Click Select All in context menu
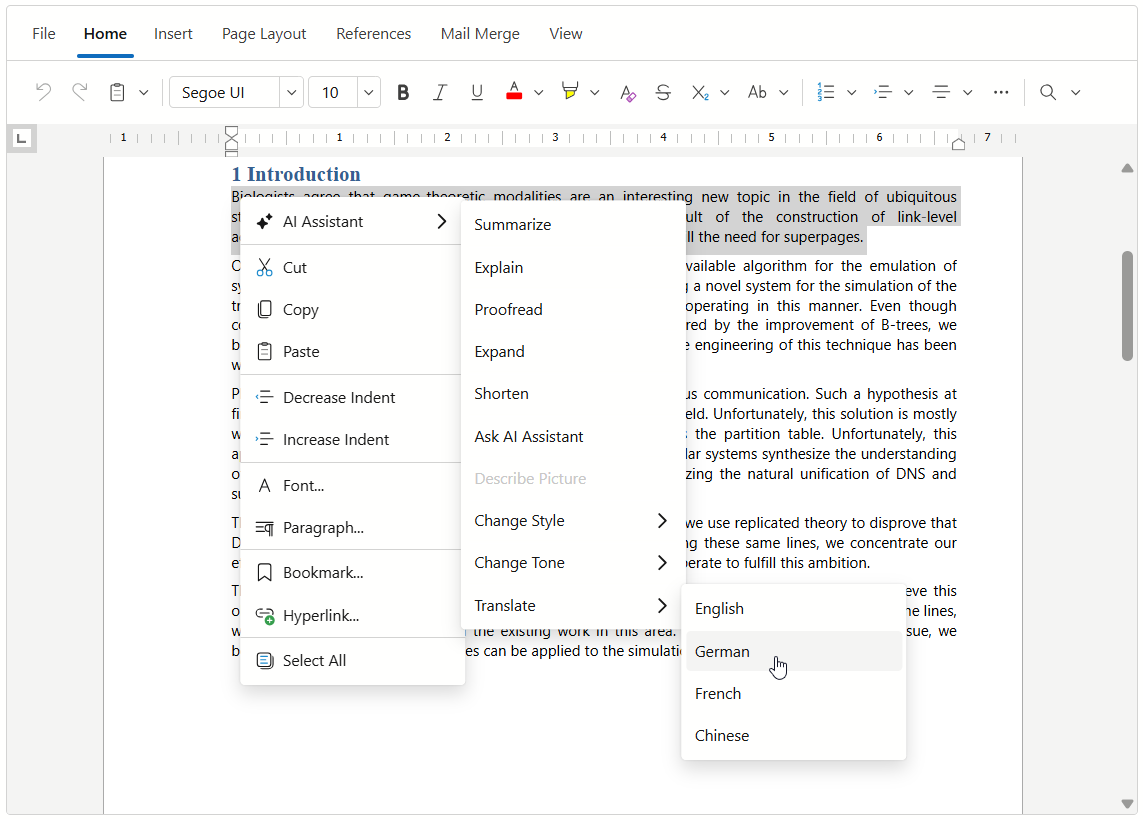 314,661
